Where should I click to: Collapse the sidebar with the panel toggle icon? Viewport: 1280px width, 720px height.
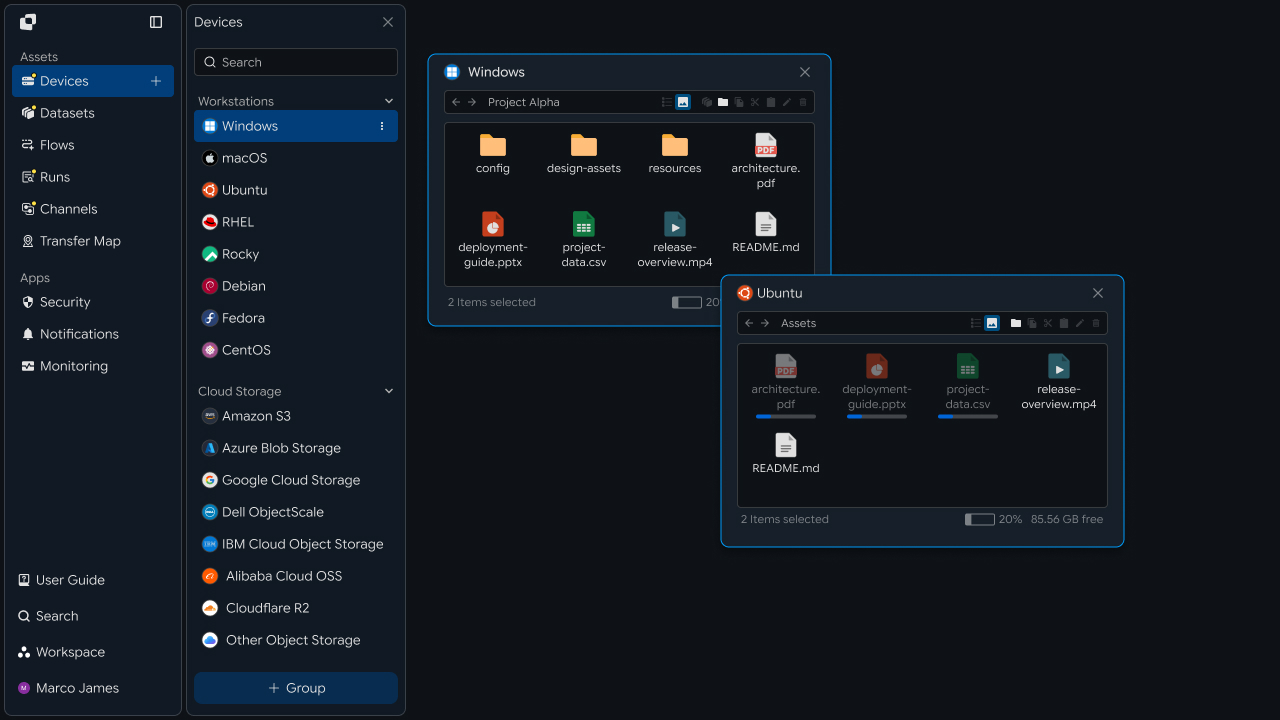(156, 22)
